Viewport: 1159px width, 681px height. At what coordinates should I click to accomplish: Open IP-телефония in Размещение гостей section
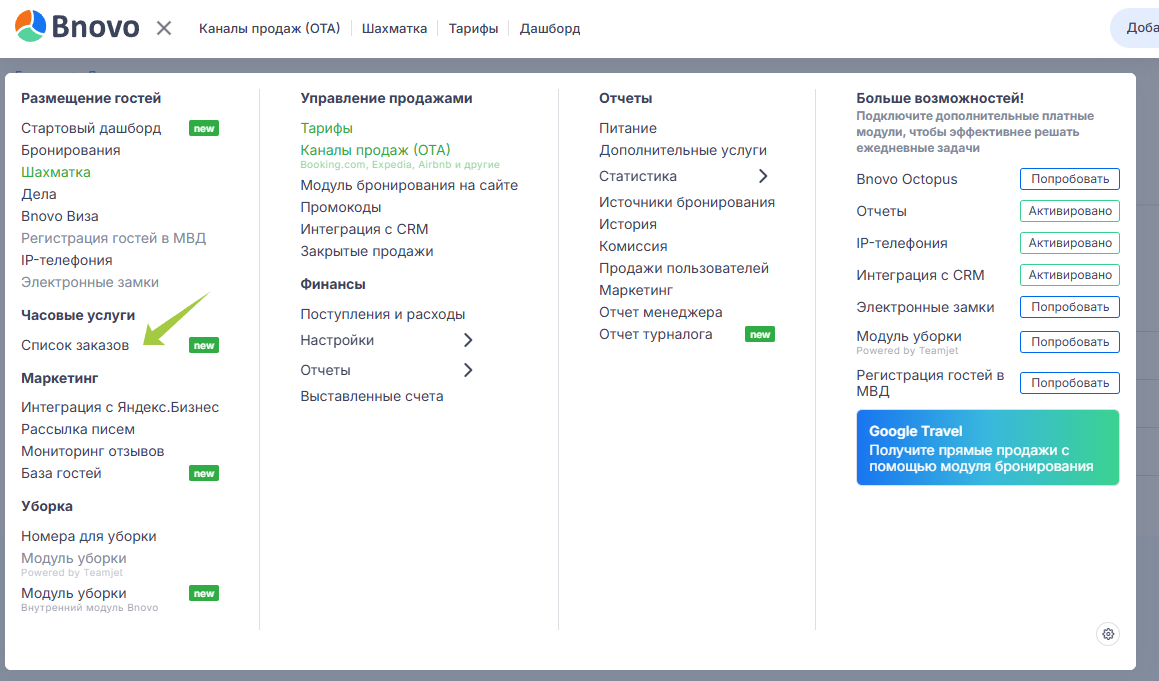(x=67, y=260)
